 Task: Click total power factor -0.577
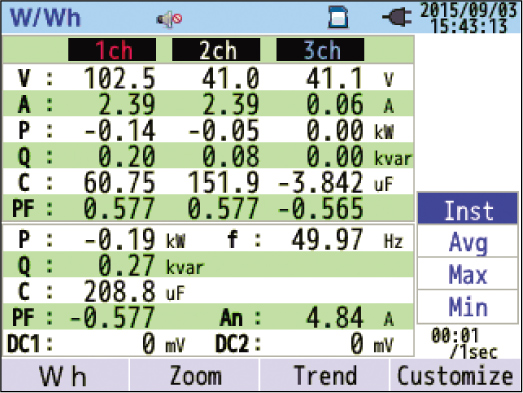click(112, 317)
